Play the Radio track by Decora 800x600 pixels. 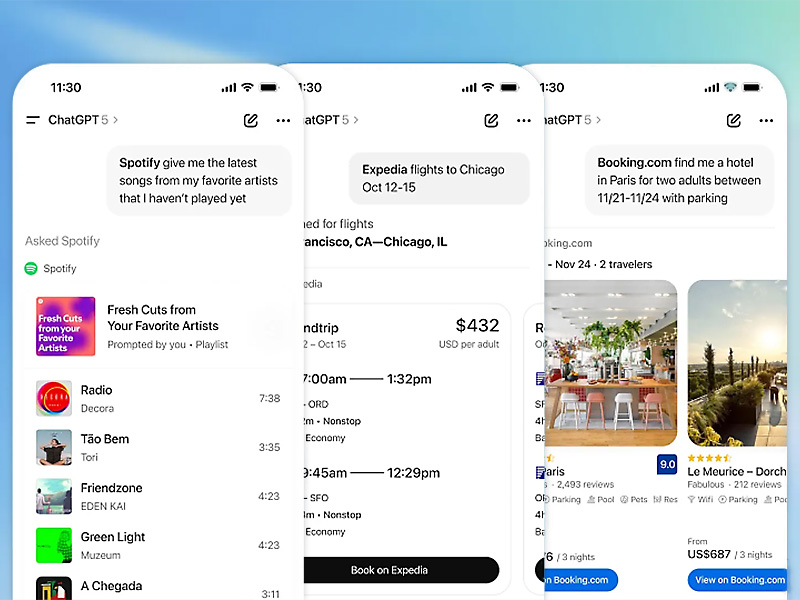(158, 398)
